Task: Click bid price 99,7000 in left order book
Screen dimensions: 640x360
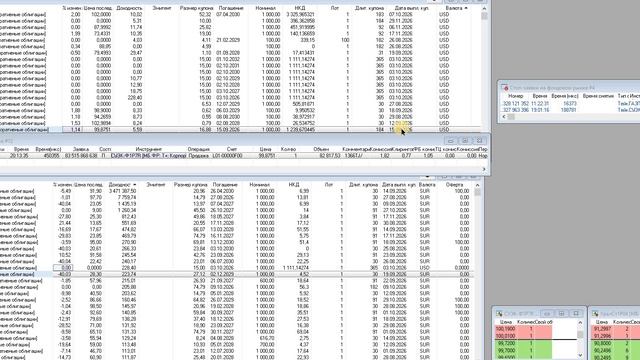Action: point(506,351)
